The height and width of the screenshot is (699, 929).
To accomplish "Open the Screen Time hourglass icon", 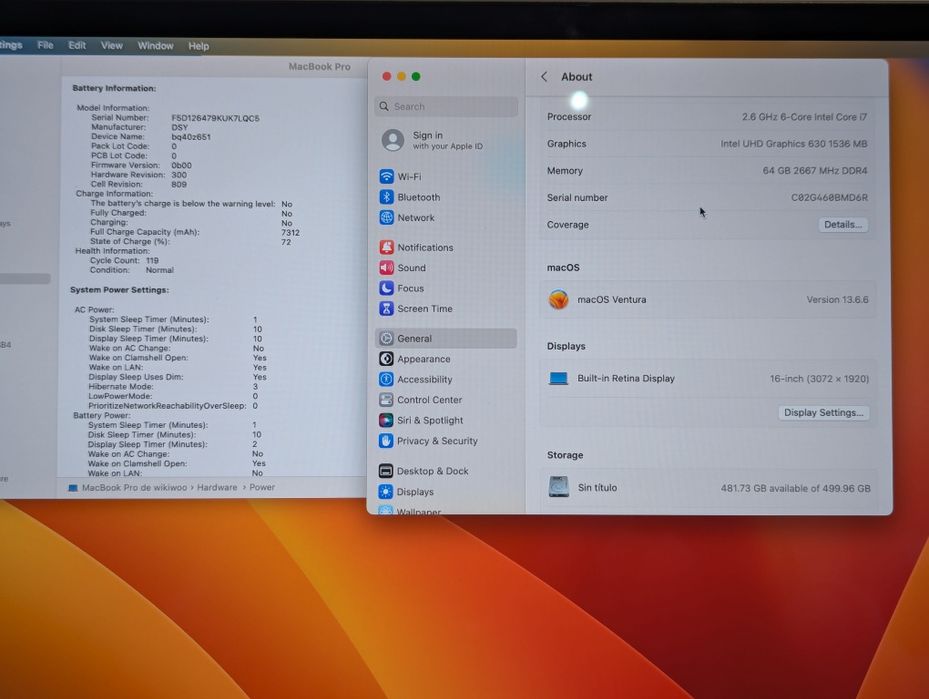I will point(386,309).
